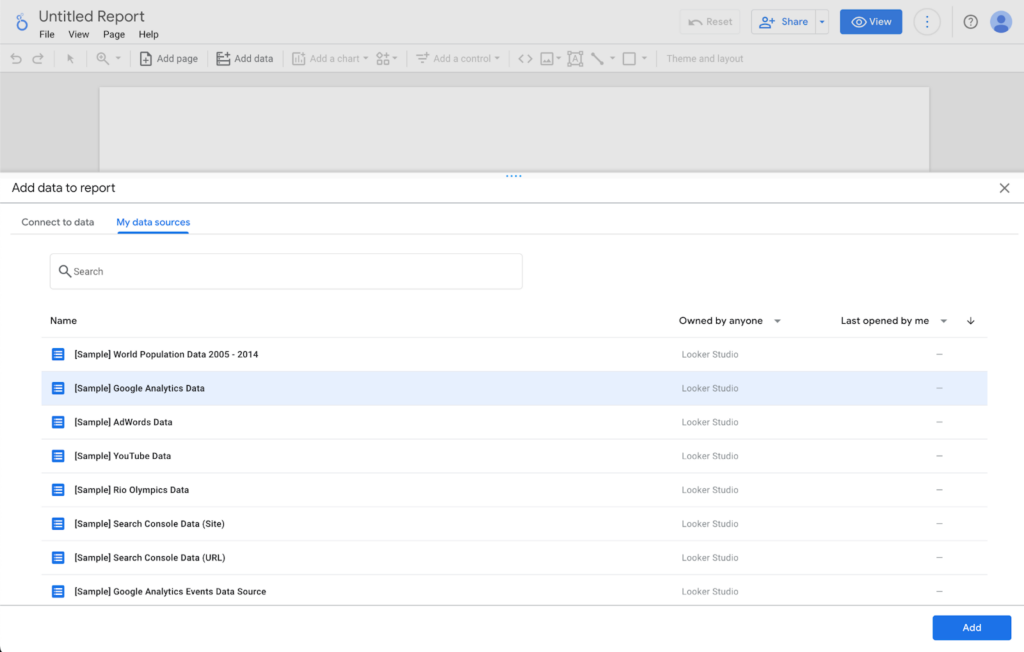Expand the Image tool dropdown arrow
The image size is (1024, 652).
coord(558,59)
